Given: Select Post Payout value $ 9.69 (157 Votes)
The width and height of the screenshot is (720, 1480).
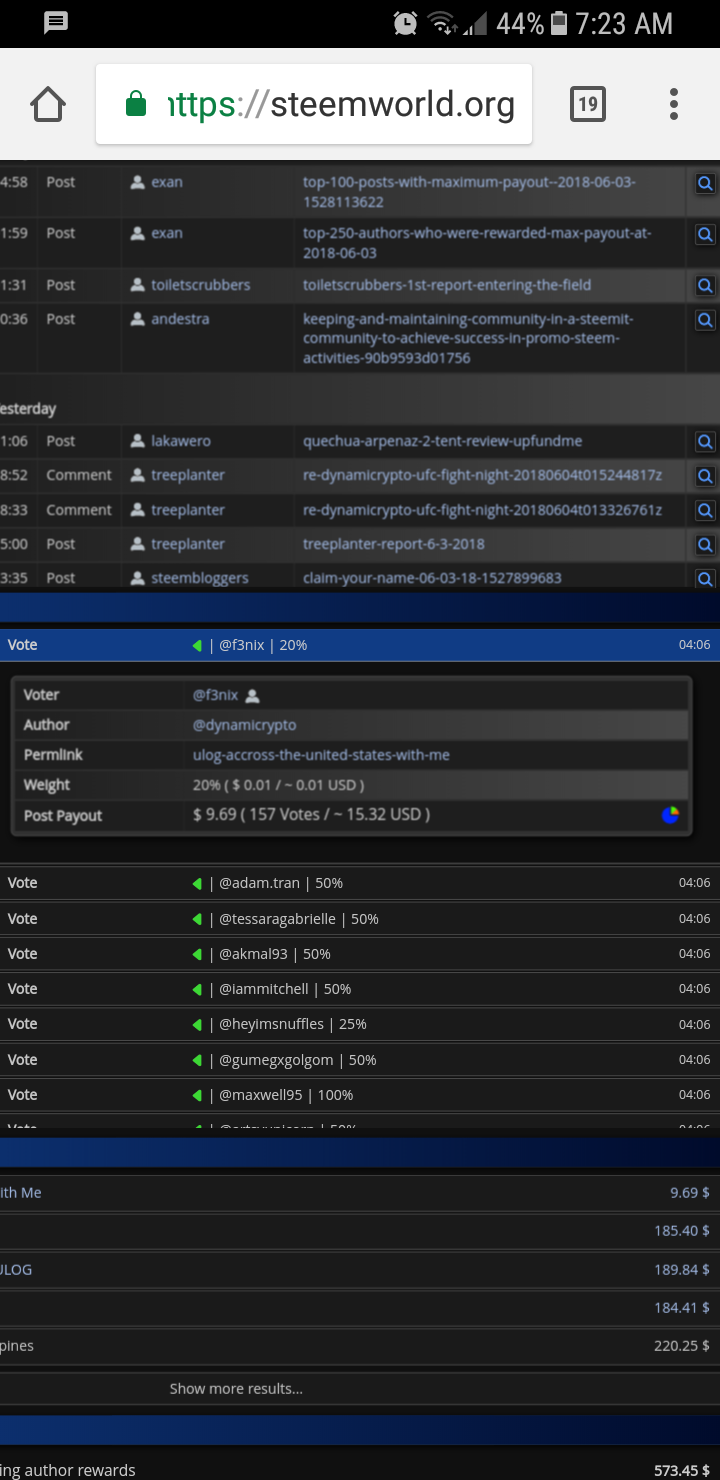Looking at the screenshot, I should pos(311,815).
